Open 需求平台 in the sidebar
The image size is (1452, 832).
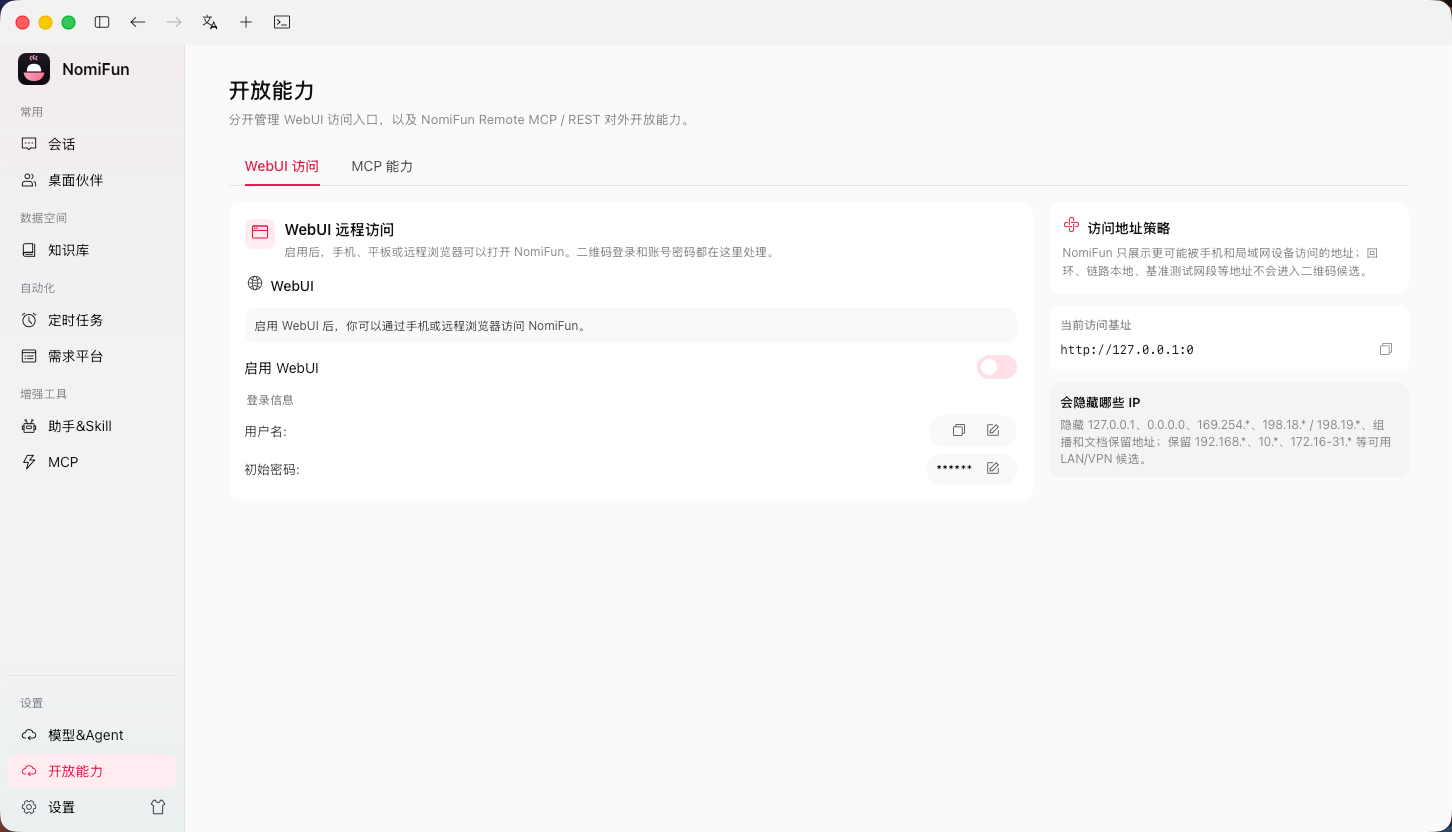click(x=92, y=356)
